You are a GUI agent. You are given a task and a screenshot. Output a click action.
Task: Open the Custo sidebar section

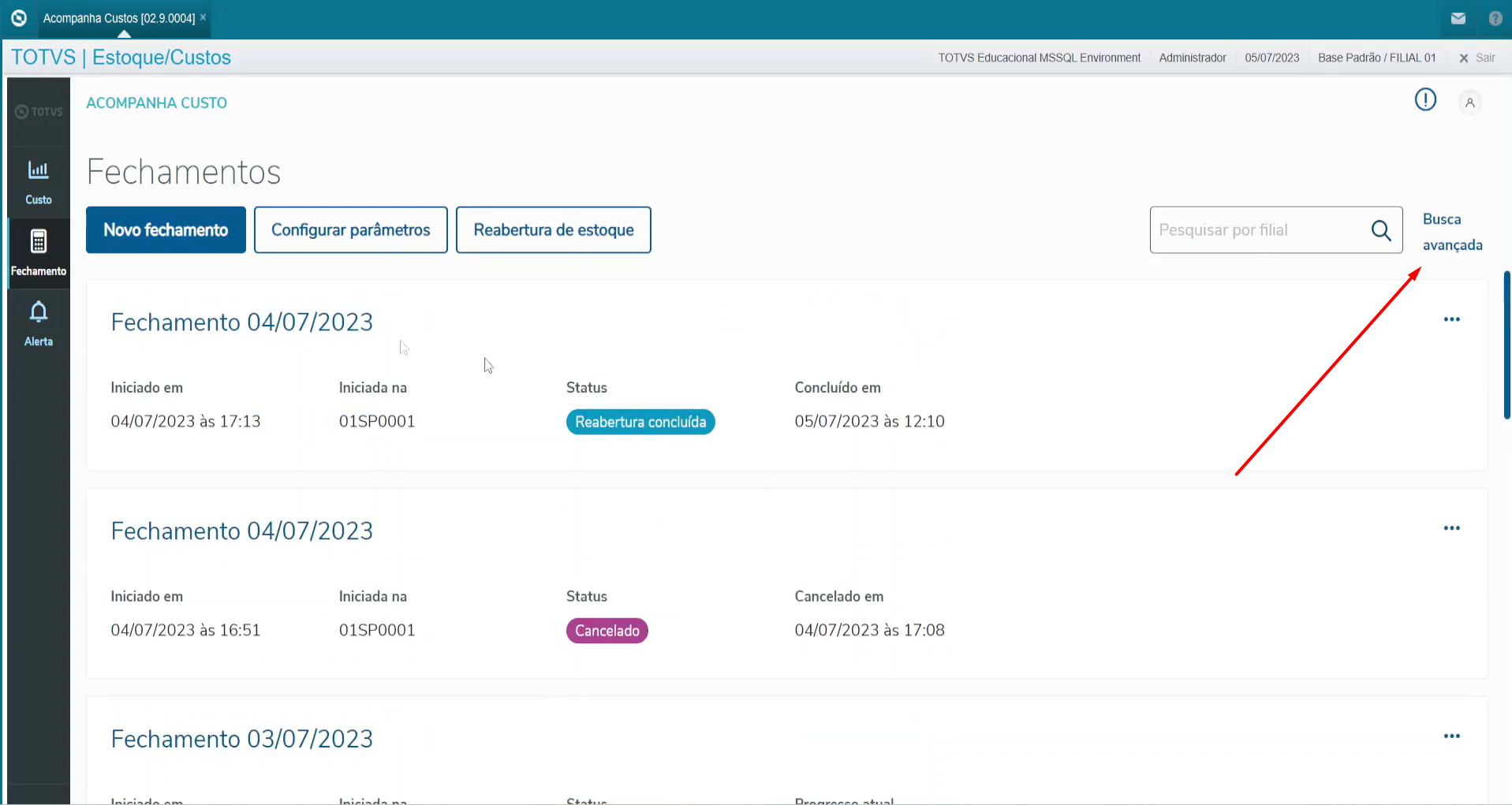(x=38, y=182)
